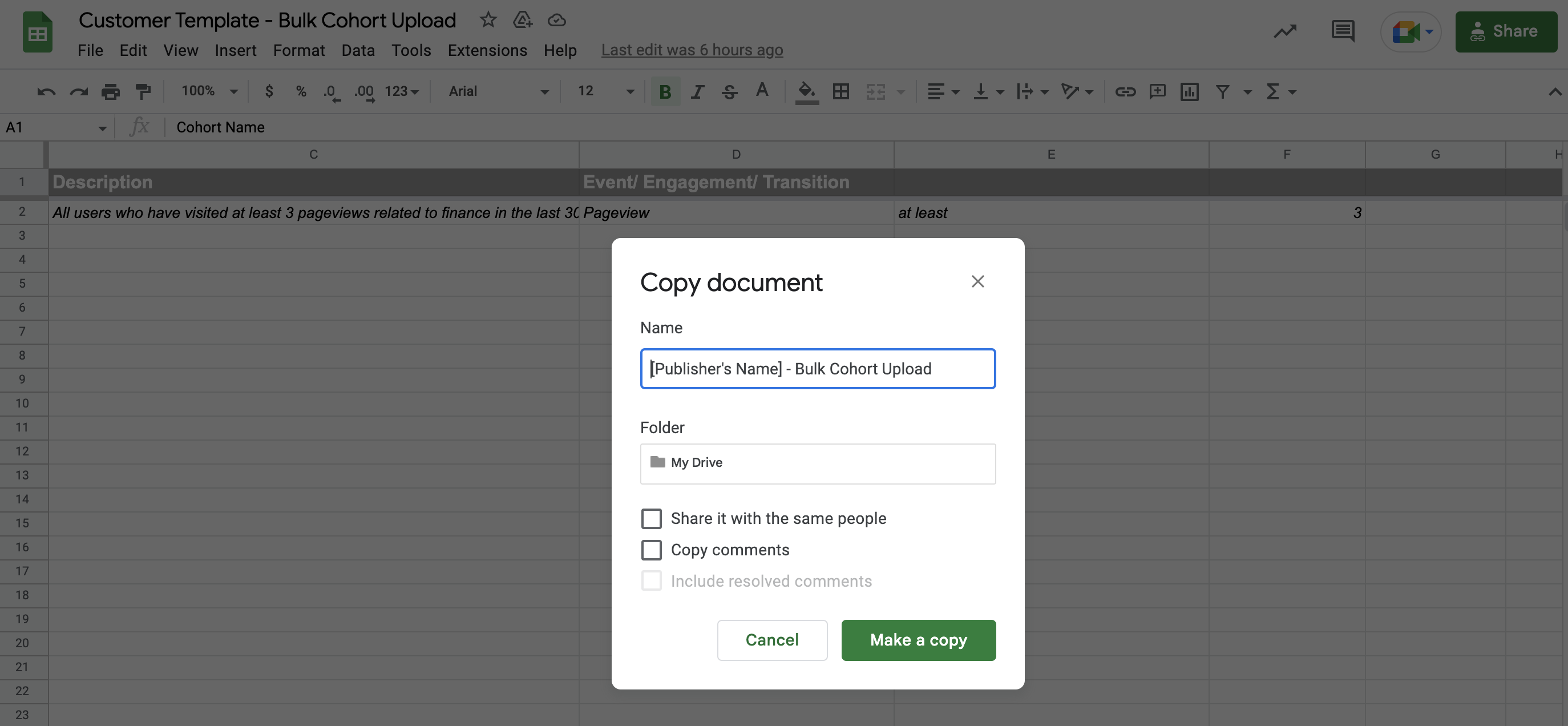Click the print icon
The height and width of the screenshot is (726, 1568).
coord(110,91)
